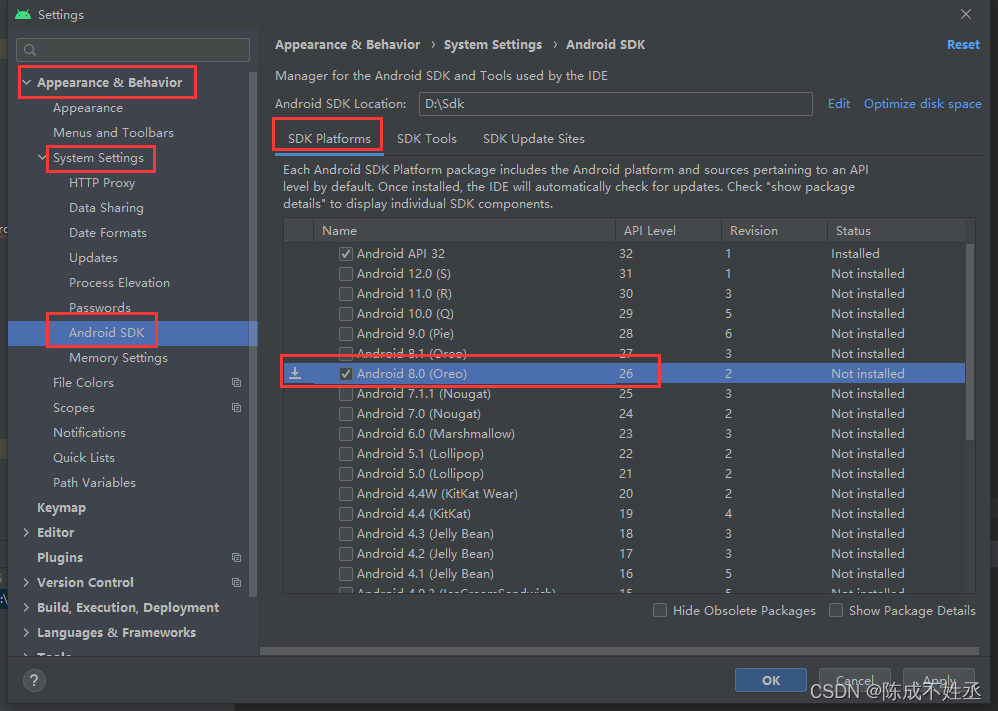Image resolution: width=998 pixels, height=711 pixels.
Task: Click the OK button
Action: (x=771, y=680)
